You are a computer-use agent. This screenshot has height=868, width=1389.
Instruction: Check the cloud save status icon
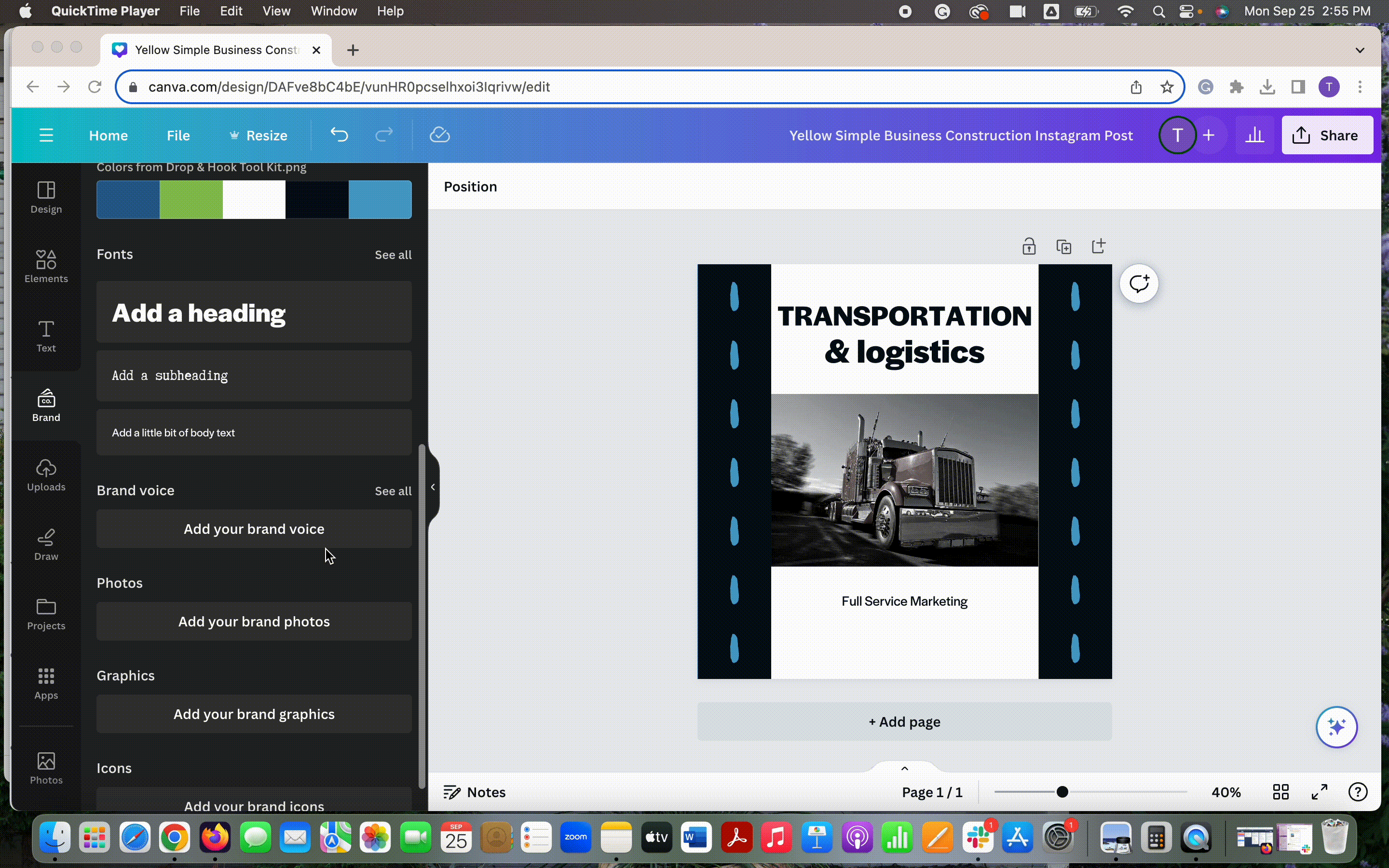[440, 136]
